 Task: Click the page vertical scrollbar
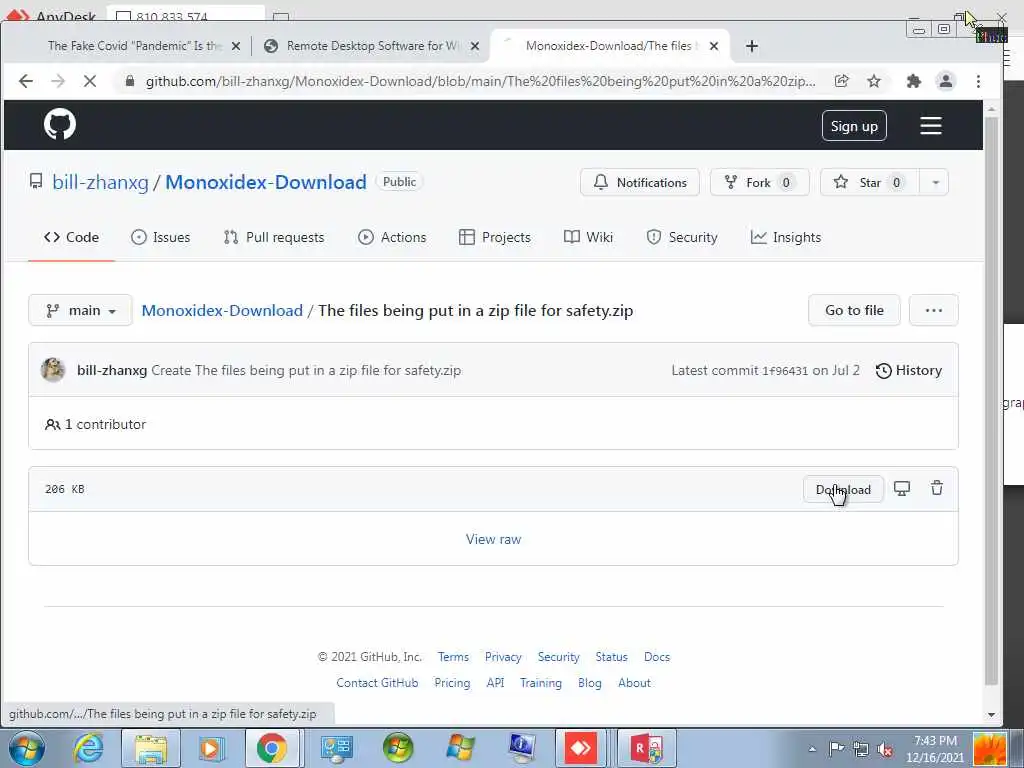click(991, 402)
